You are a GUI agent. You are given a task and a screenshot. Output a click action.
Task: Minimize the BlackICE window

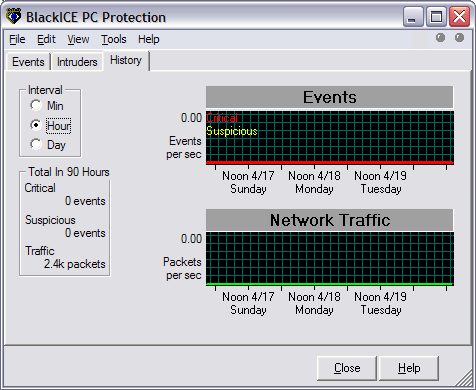pyautogui.click(x=413, y=17)
